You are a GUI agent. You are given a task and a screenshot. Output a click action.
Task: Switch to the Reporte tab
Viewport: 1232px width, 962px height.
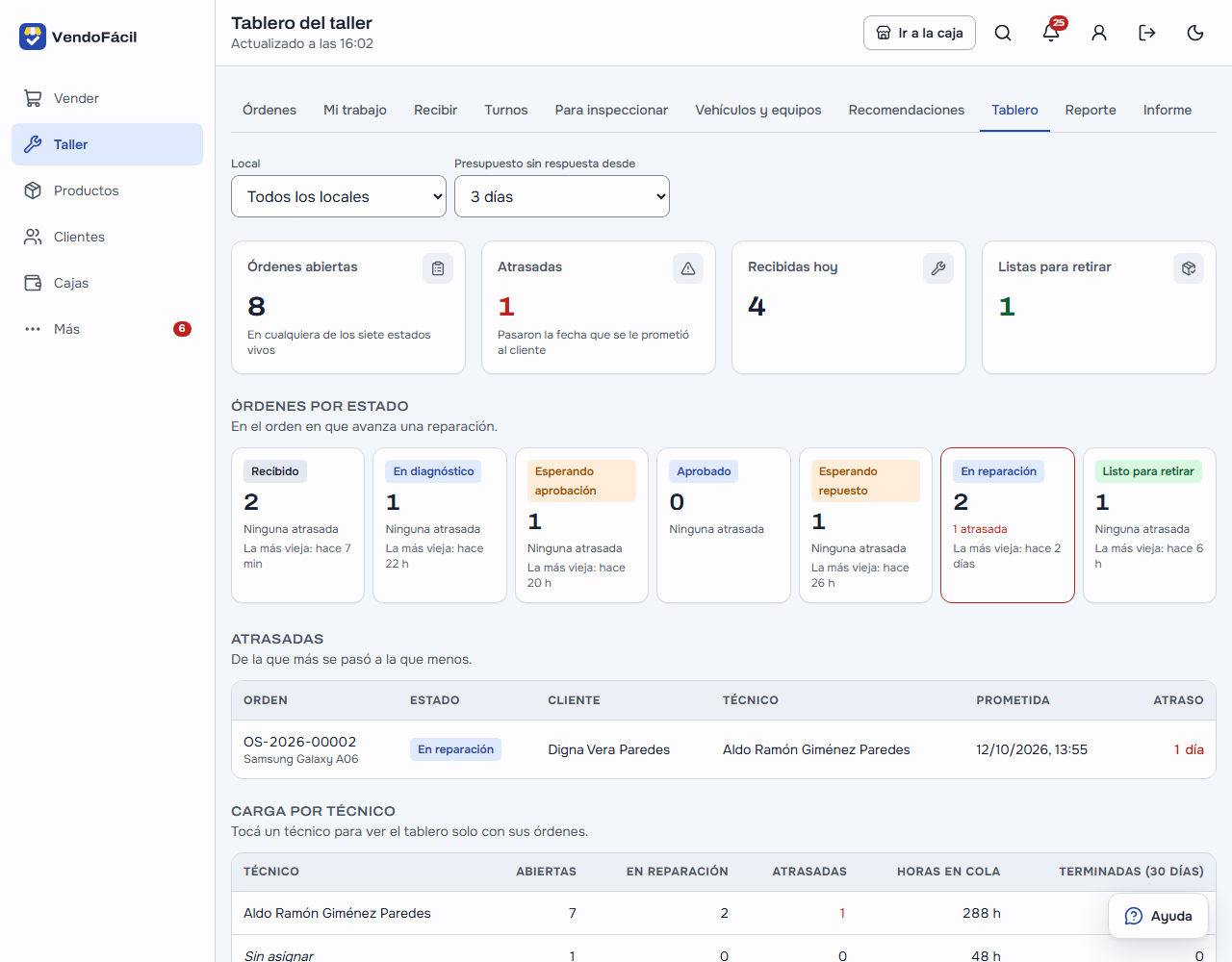[1091, 110]
